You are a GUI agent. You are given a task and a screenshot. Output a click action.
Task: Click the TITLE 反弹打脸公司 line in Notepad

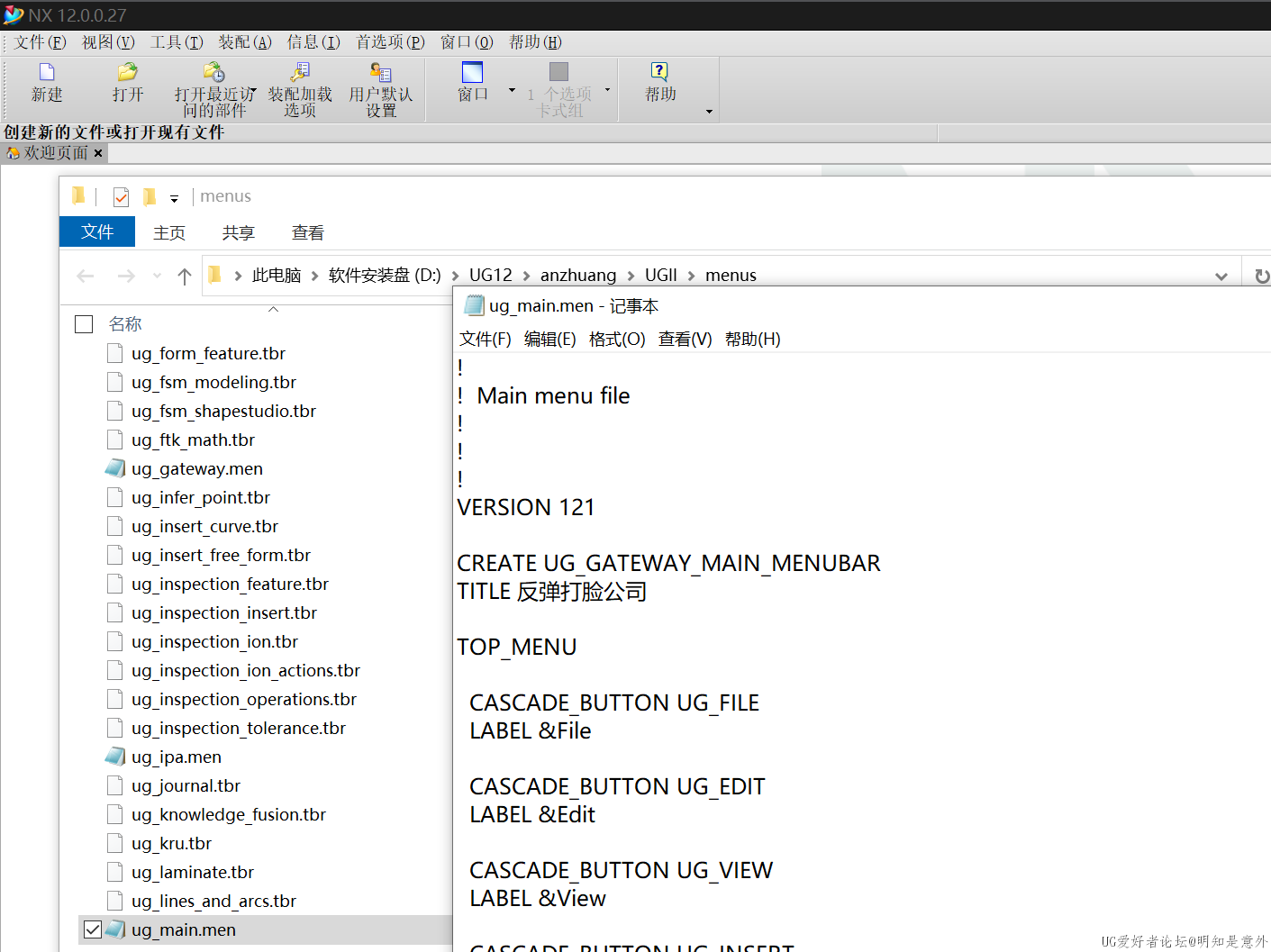[x=552, y=592]
